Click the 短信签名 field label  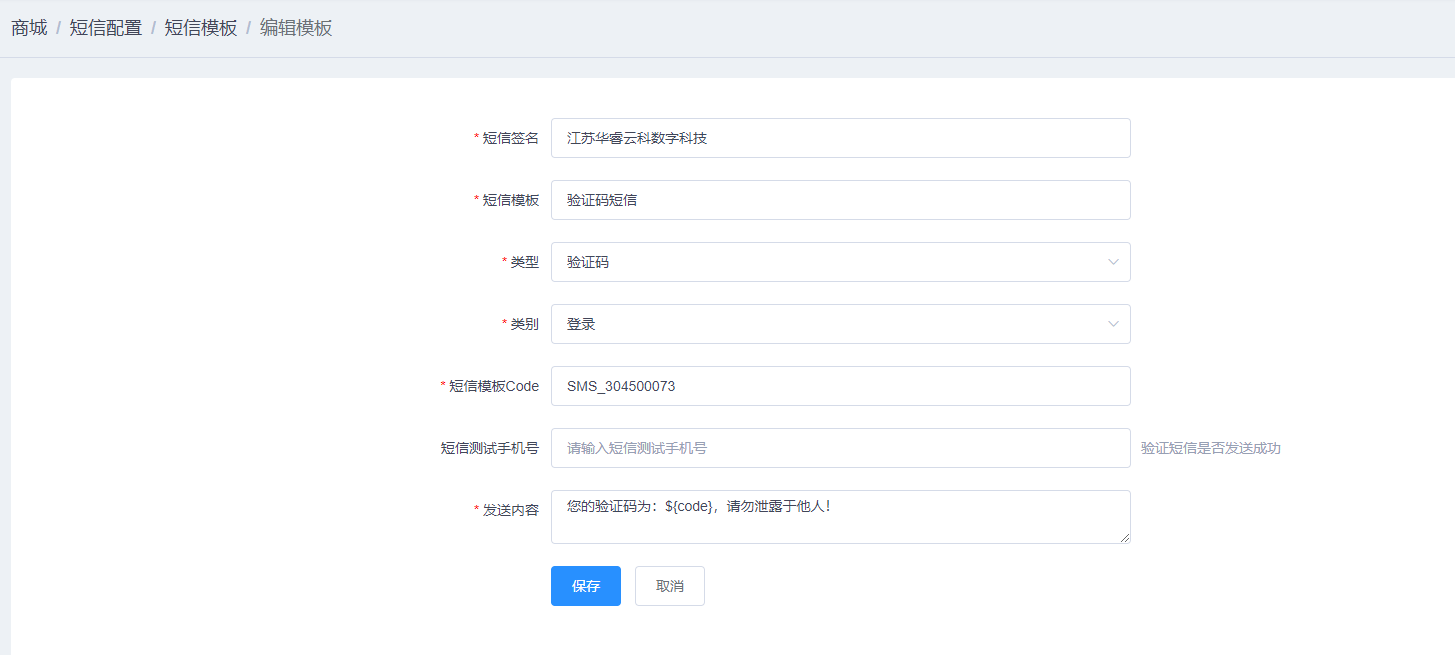(510, 138)
